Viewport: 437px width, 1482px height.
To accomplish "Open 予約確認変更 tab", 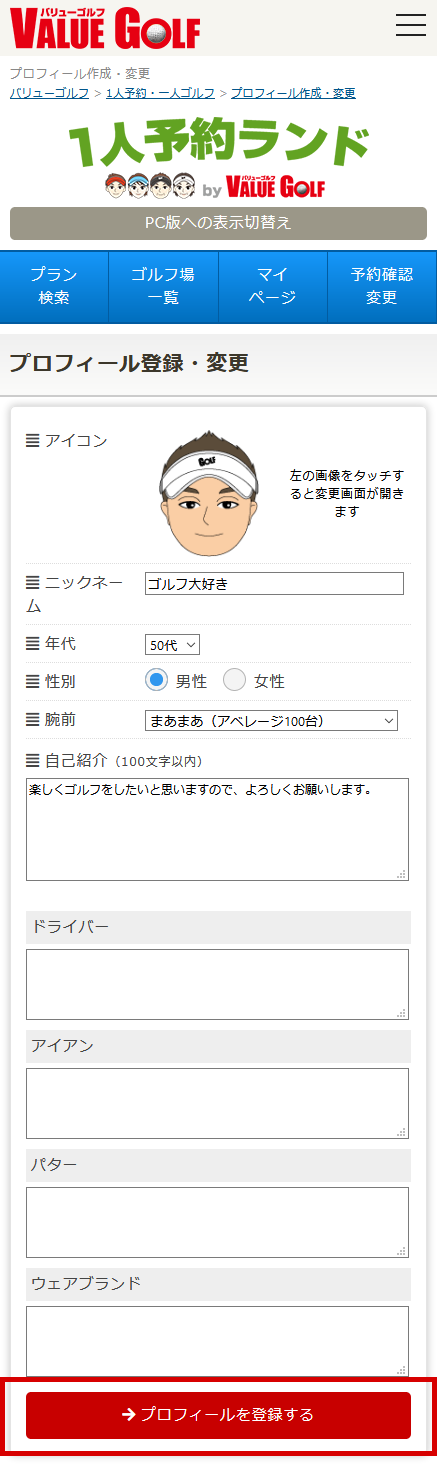I will [382, 286].
